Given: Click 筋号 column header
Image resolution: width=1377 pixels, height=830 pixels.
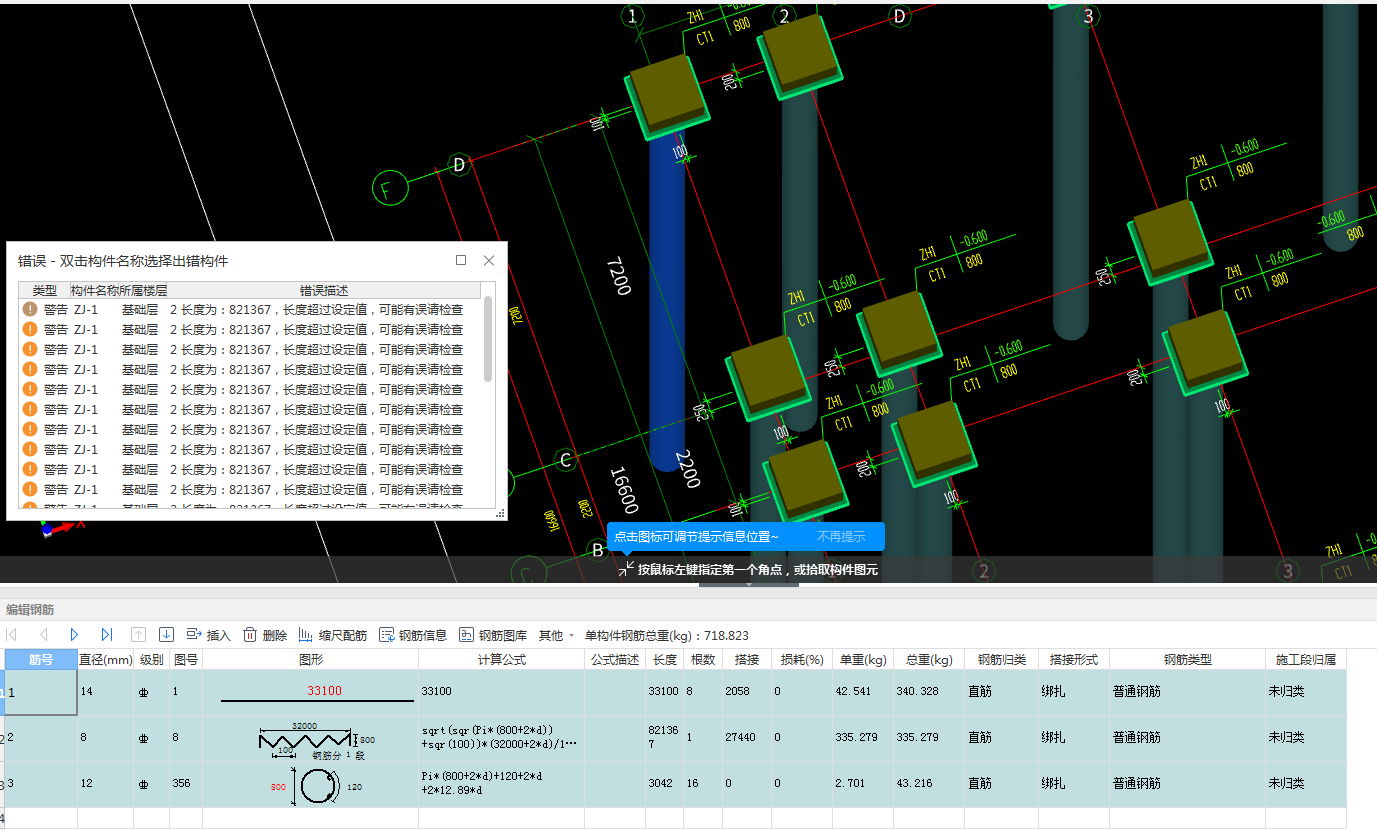Looking at the screenshot, I should (x=41, y=659).
